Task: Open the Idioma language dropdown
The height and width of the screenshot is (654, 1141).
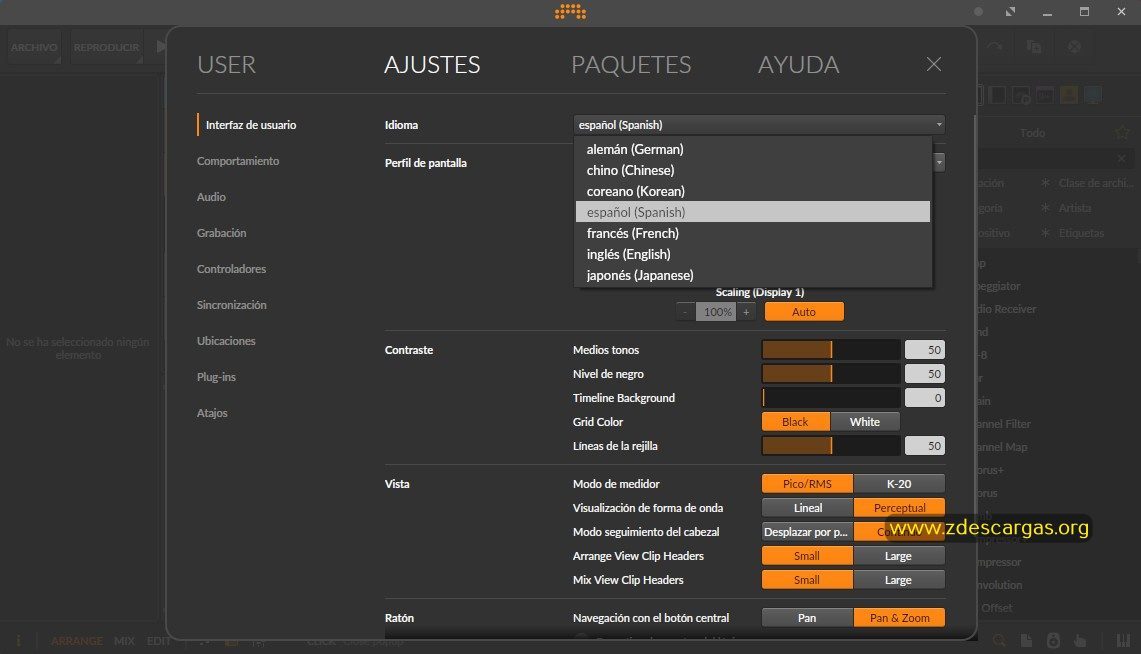Action: [759, 124]
